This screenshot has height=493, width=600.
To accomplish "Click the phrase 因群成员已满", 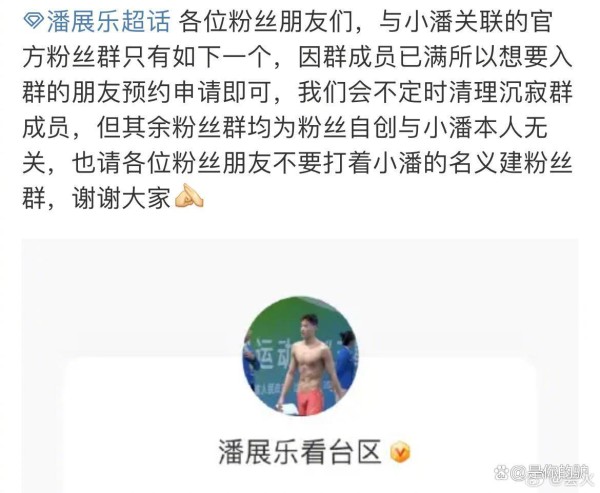I will click(372, 57).
